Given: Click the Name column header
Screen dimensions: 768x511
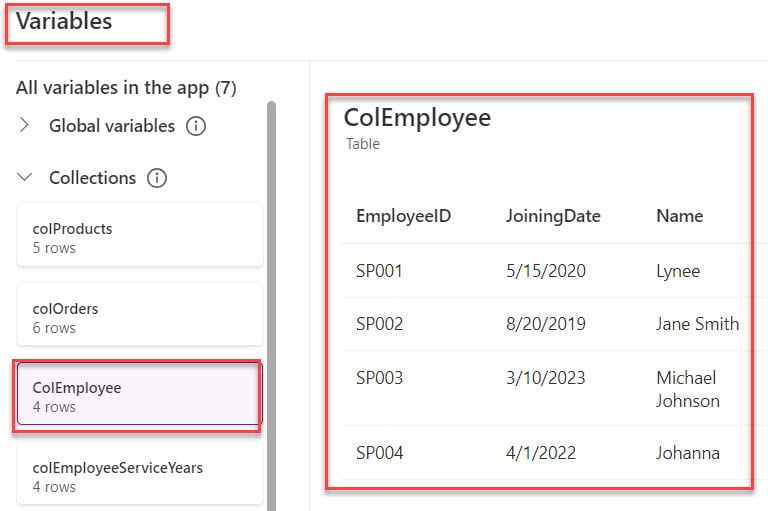Looking at the screenshot, I should pos(679,216).
